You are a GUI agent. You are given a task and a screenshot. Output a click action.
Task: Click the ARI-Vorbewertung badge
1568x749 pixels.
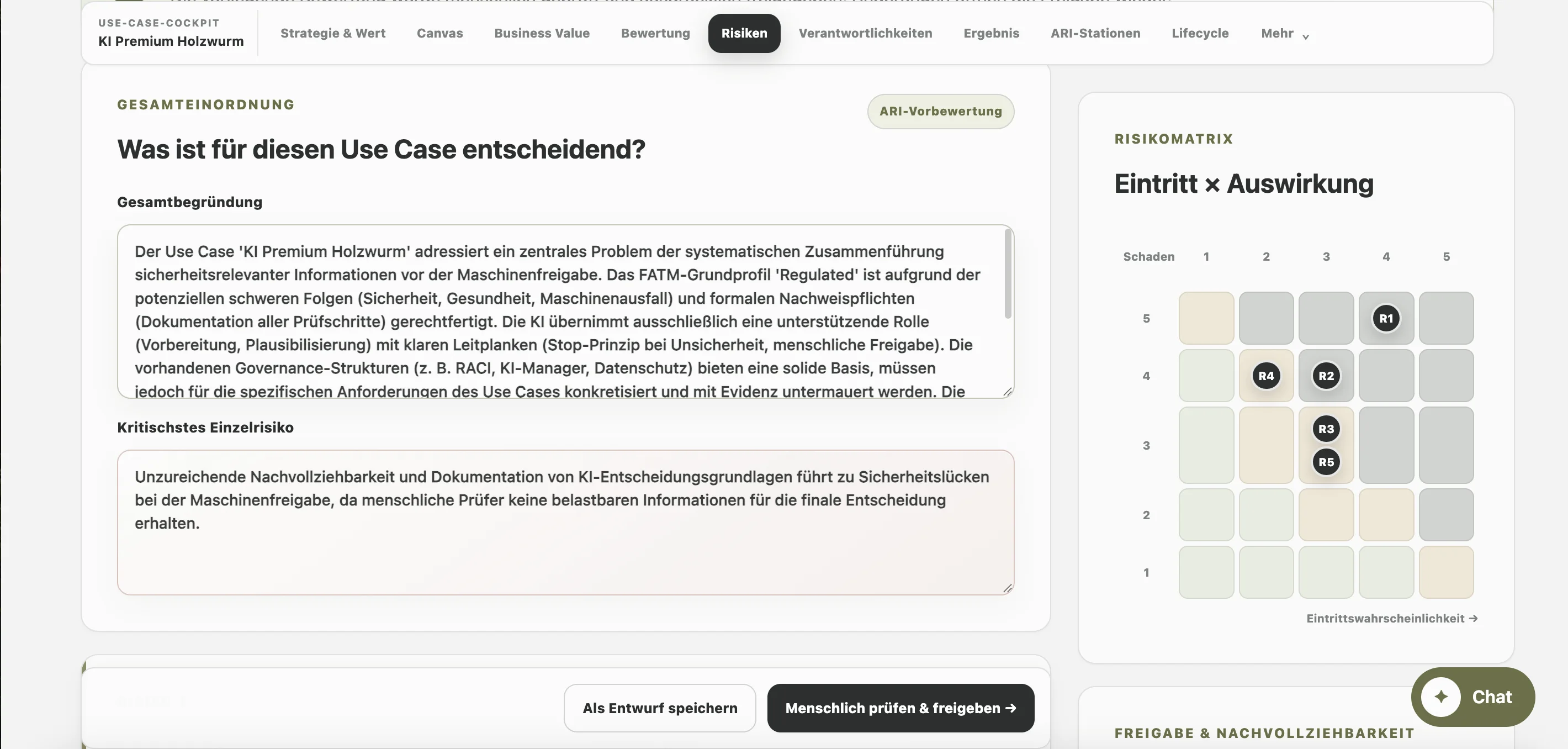tap(940, 112)
